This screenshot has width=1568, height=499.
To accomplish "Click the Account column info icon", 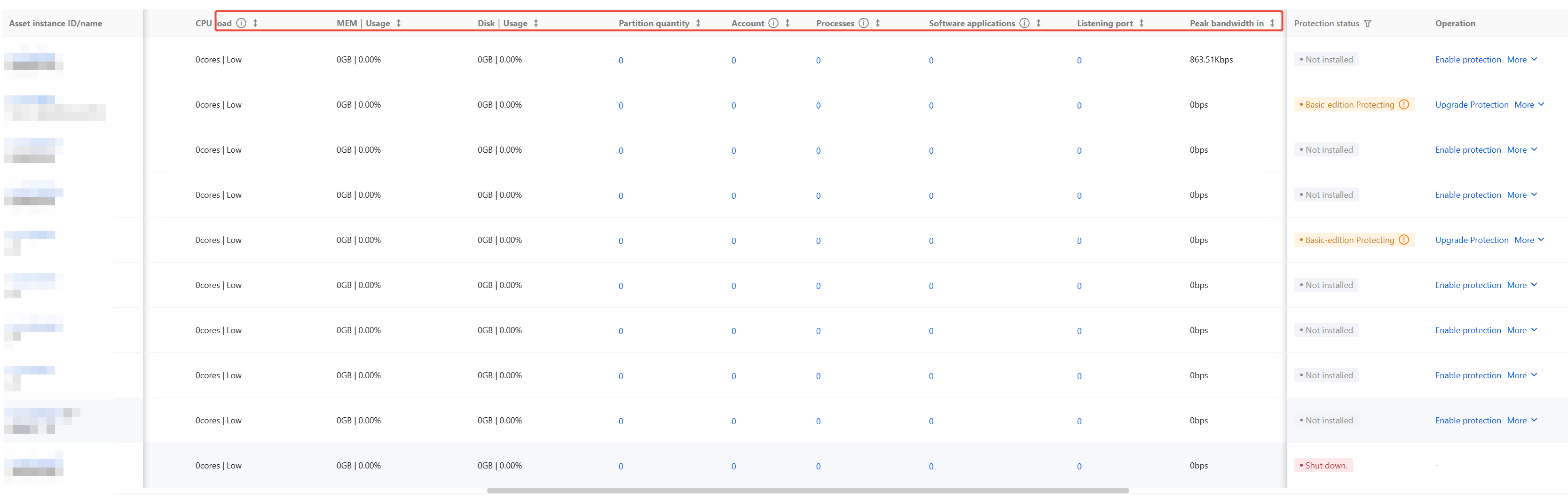I will click(x=773, y=23).
